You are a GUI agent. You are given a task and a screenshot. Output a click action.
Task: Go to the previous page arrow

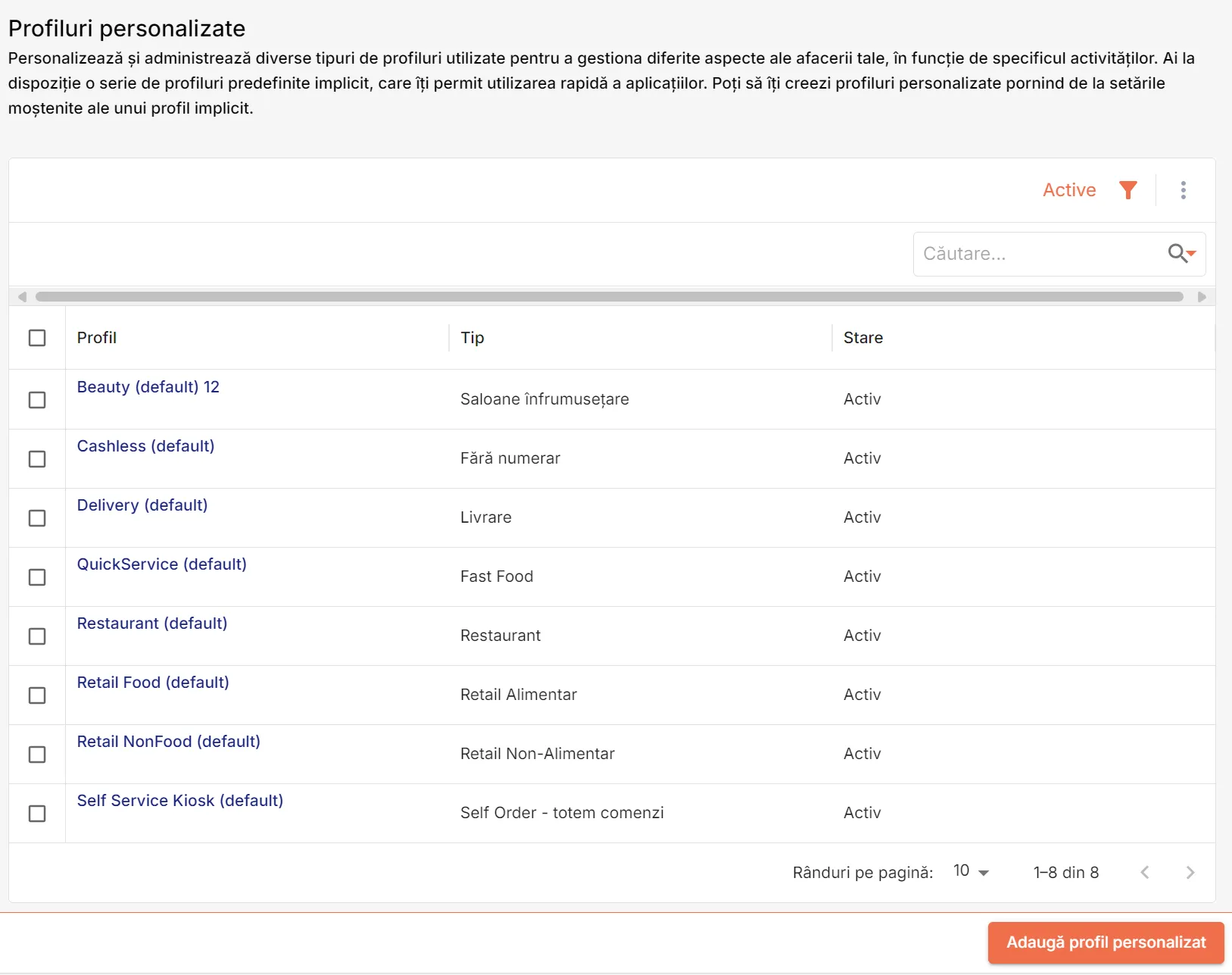[1145, 872]
